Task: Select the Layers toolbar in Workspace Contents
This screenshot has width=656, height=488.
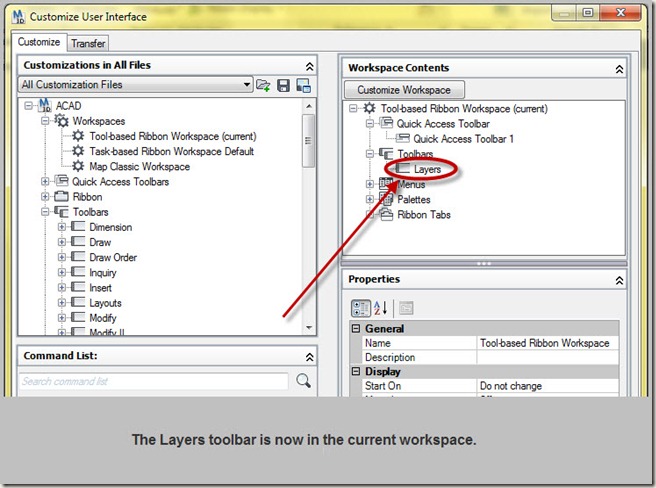Action: point(427,169)
